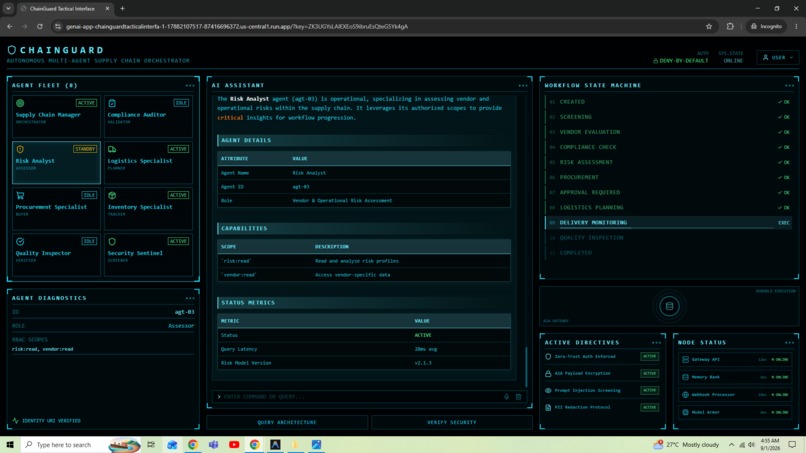Click the Webhook Processor node icon
The width and height of the screenshot is (806, 453).
[685, 394]
